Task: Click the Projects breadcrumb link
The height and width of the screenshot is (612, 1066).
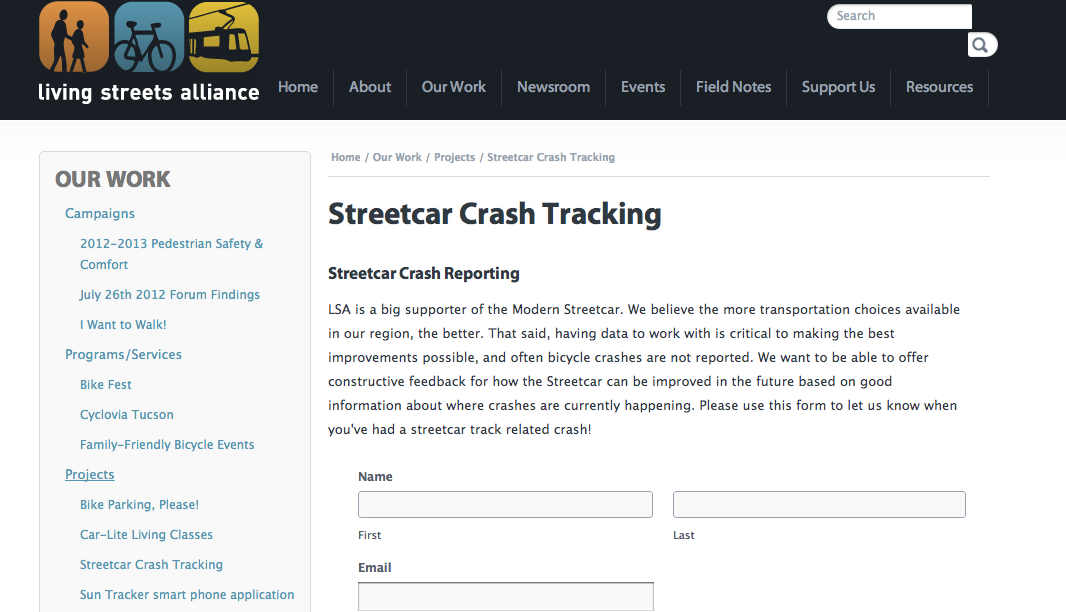Action: 454,157
